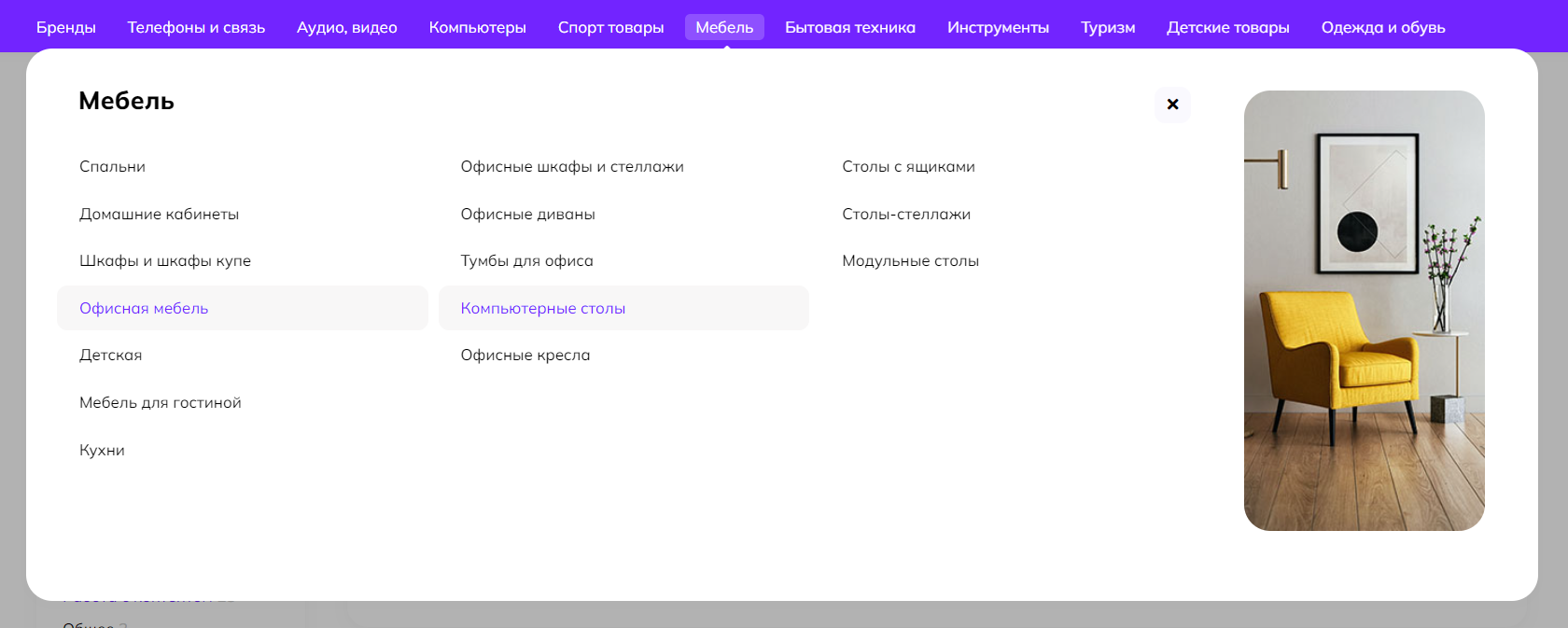
Task: Click the Кухни category link
Action: (x=102, y=451)
